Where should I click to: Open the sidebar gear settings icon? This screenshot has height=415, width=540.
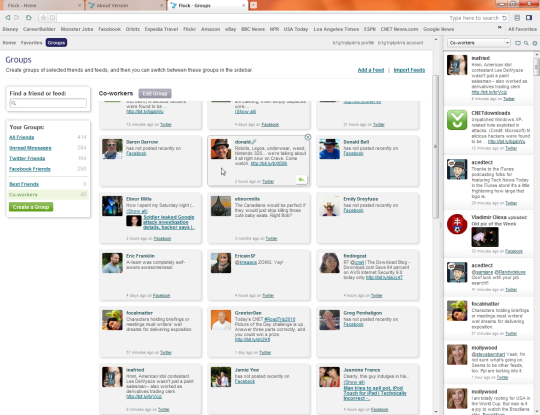(x=535, y=43)
